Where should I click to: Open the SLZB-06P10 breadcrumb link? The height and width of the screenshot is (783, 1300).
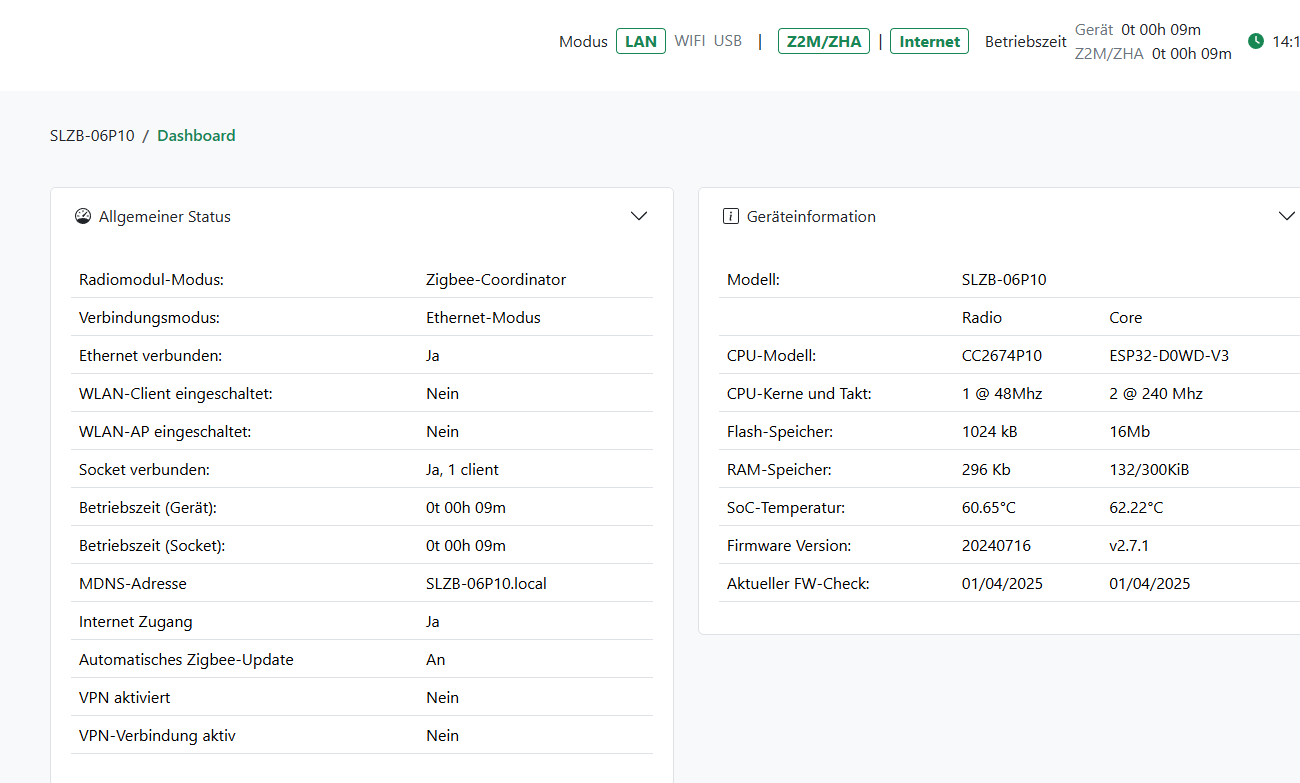[92, 136]
